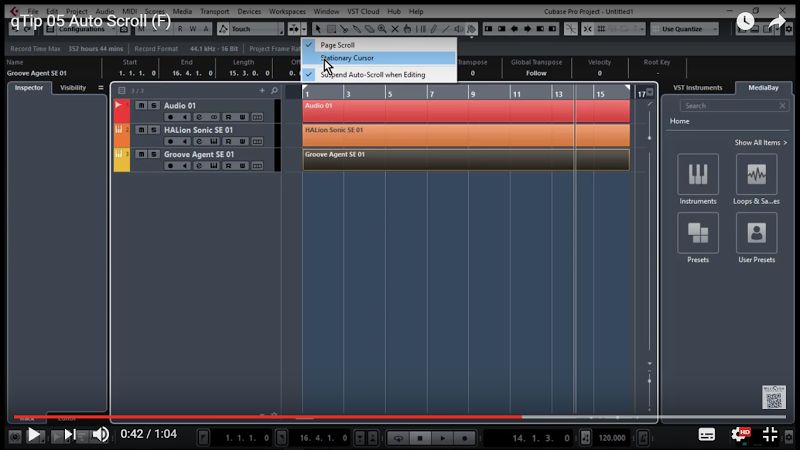Open the Auto-Scroll settings dropdown arrow

pos(304,29)
